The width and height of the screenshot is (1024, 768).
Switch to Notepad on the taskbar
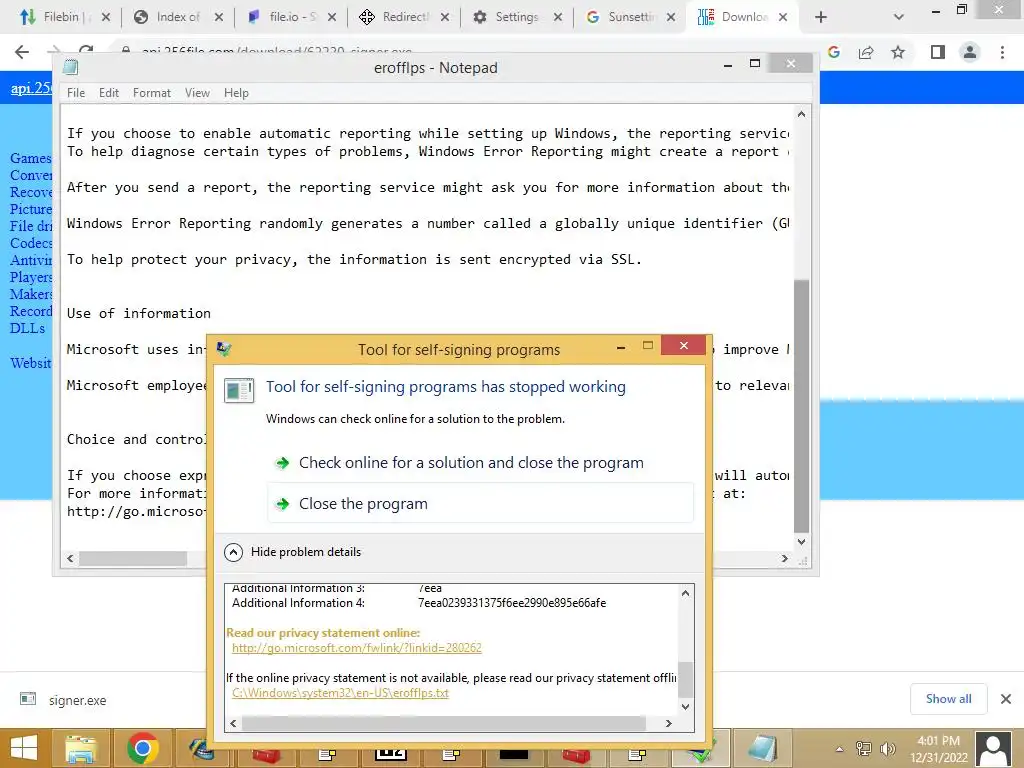point(762,748)
